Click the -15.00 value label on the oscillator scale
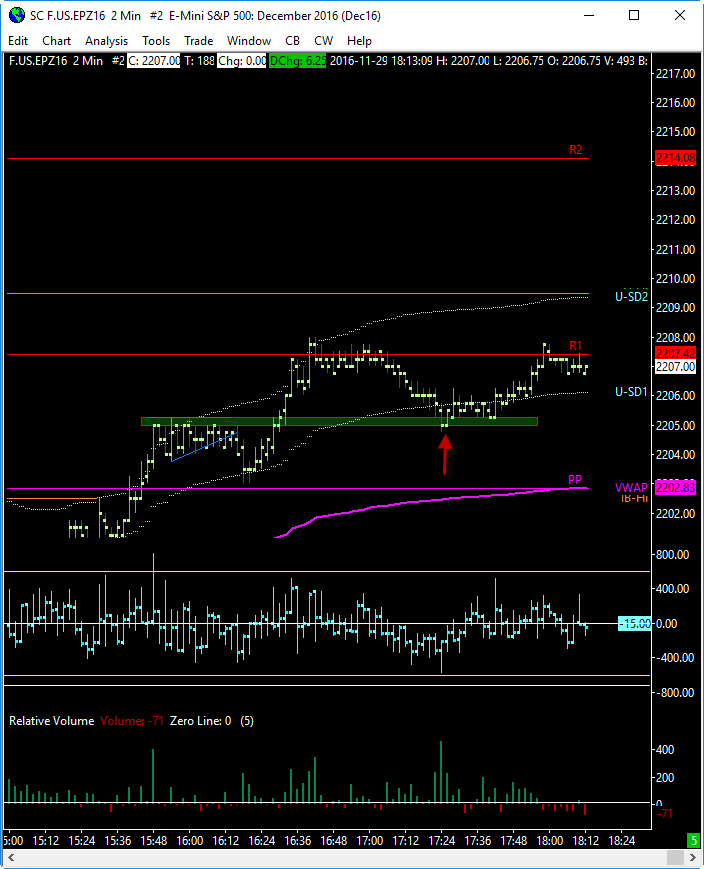 coord(635,623)
